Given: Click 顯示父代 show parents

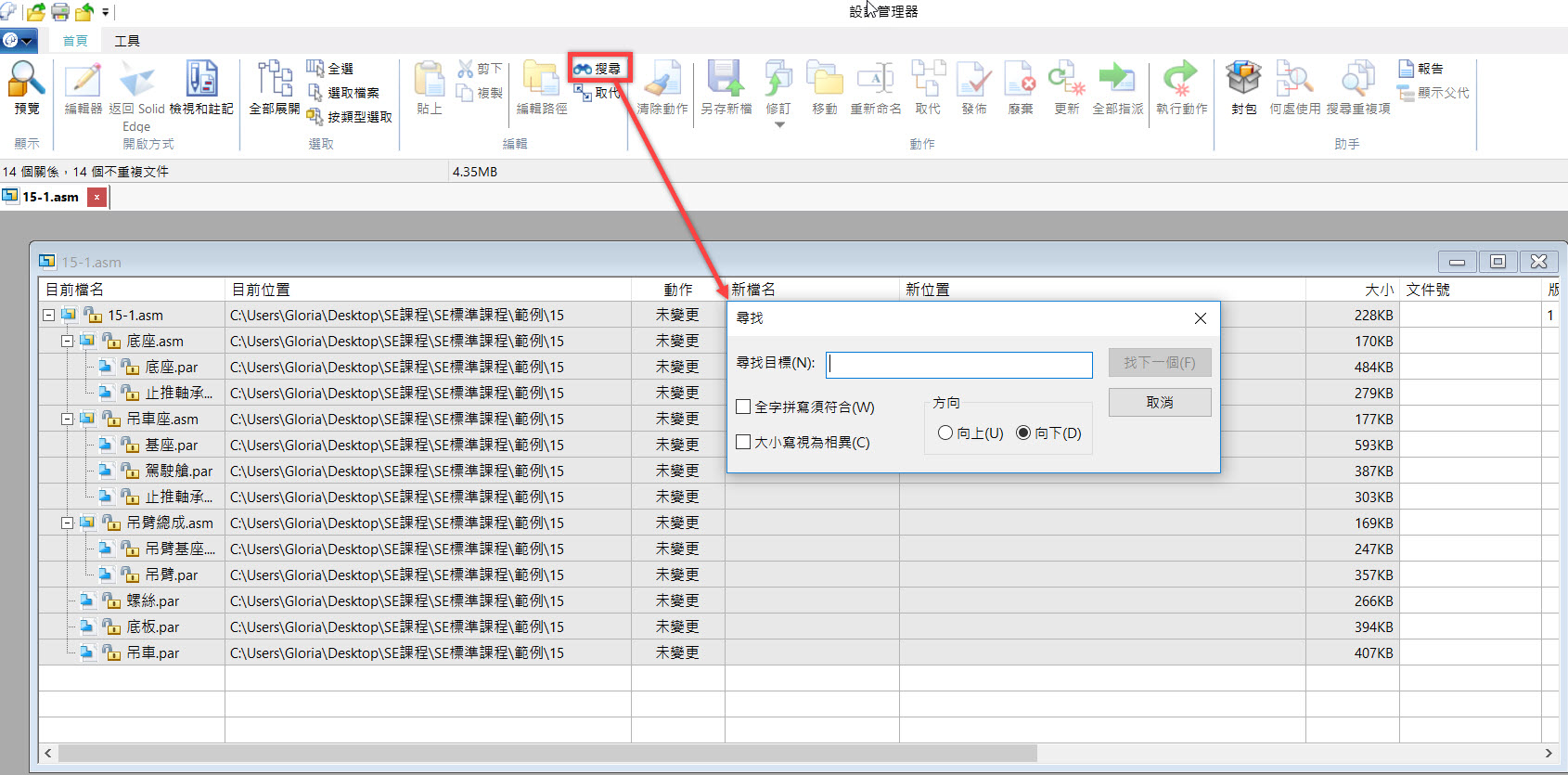Looking at the screenshot, I should (x=1433, y=93).
